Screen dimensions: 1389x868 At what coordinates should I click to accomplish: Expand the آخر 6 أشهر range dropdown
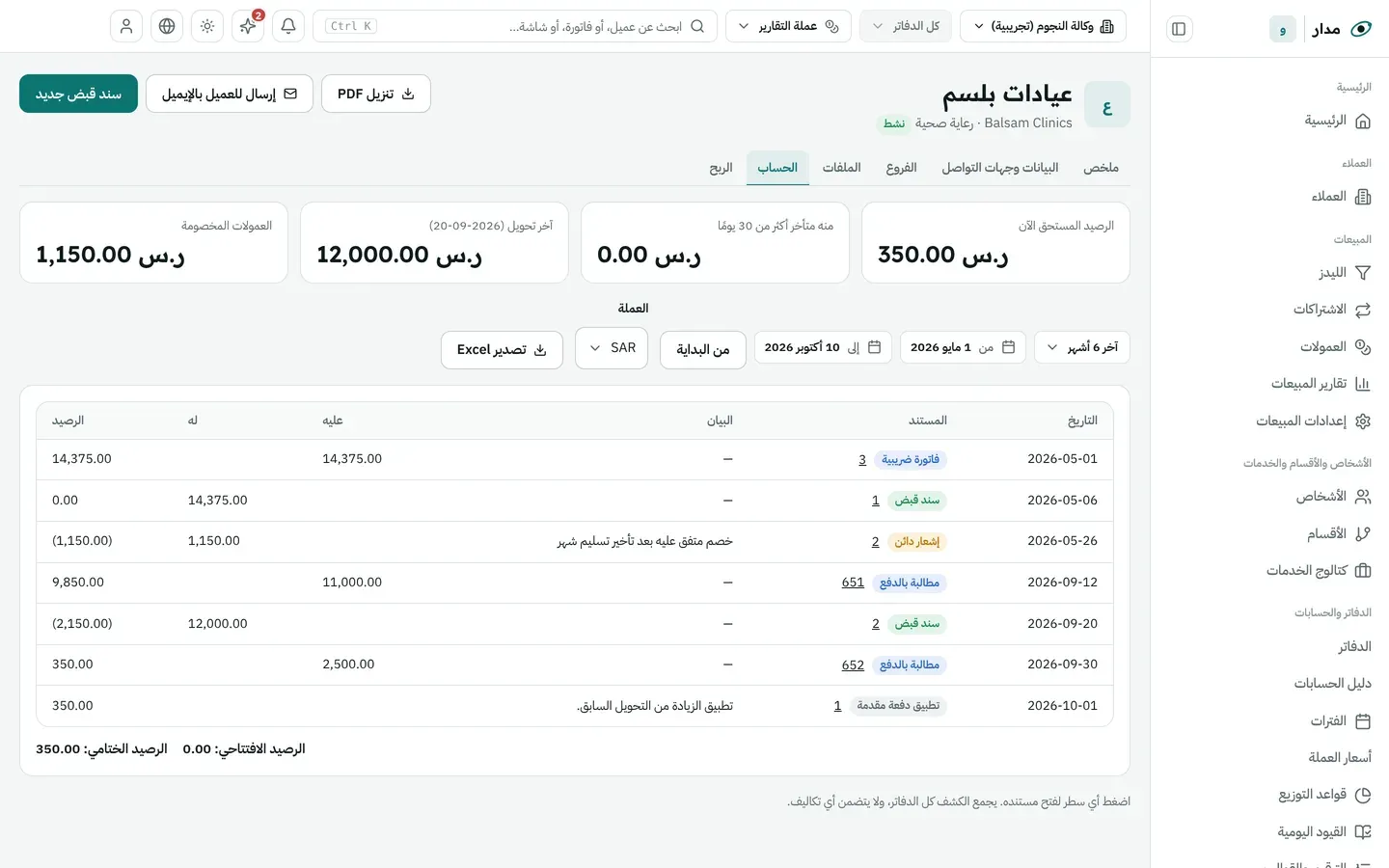click(x=1081, y=347)
